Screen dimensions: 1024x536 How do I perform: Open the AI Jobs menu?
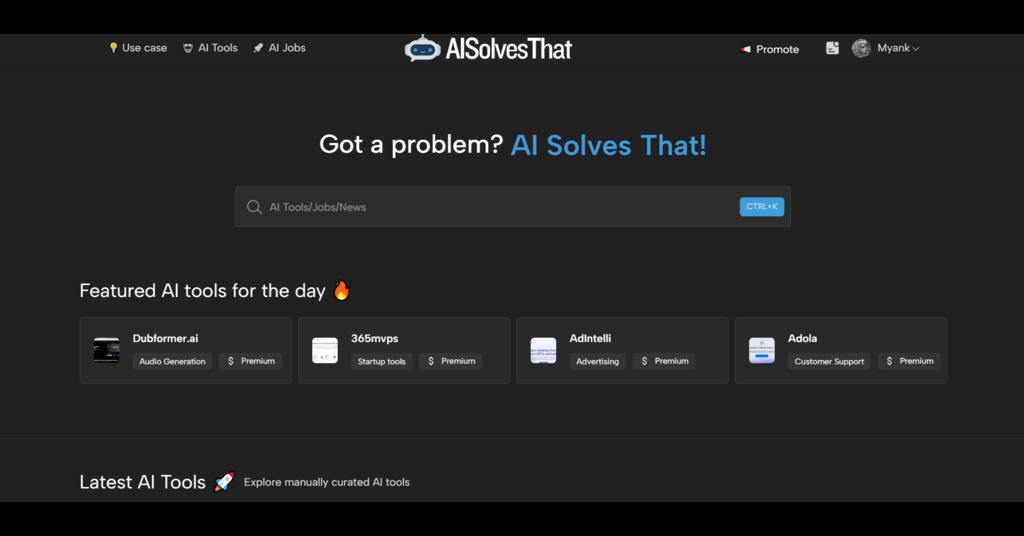(x=279, y=48)
